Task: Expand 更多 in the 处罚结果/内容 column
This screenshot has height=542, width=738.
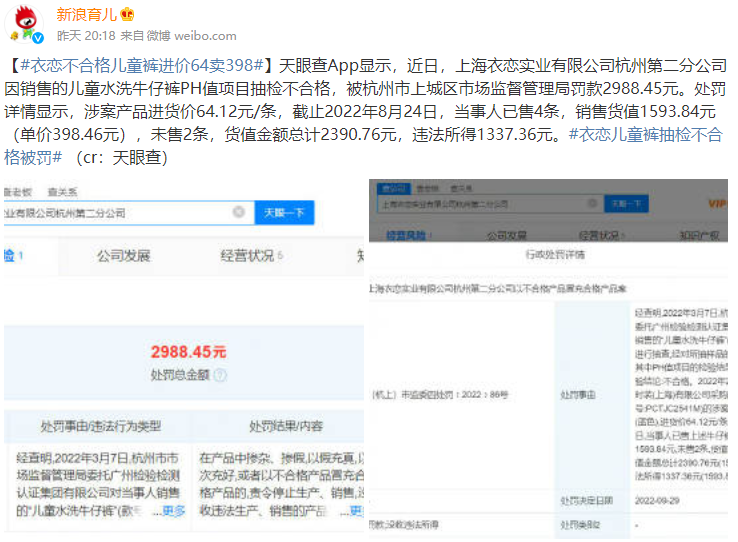Action: click(357, 511)
